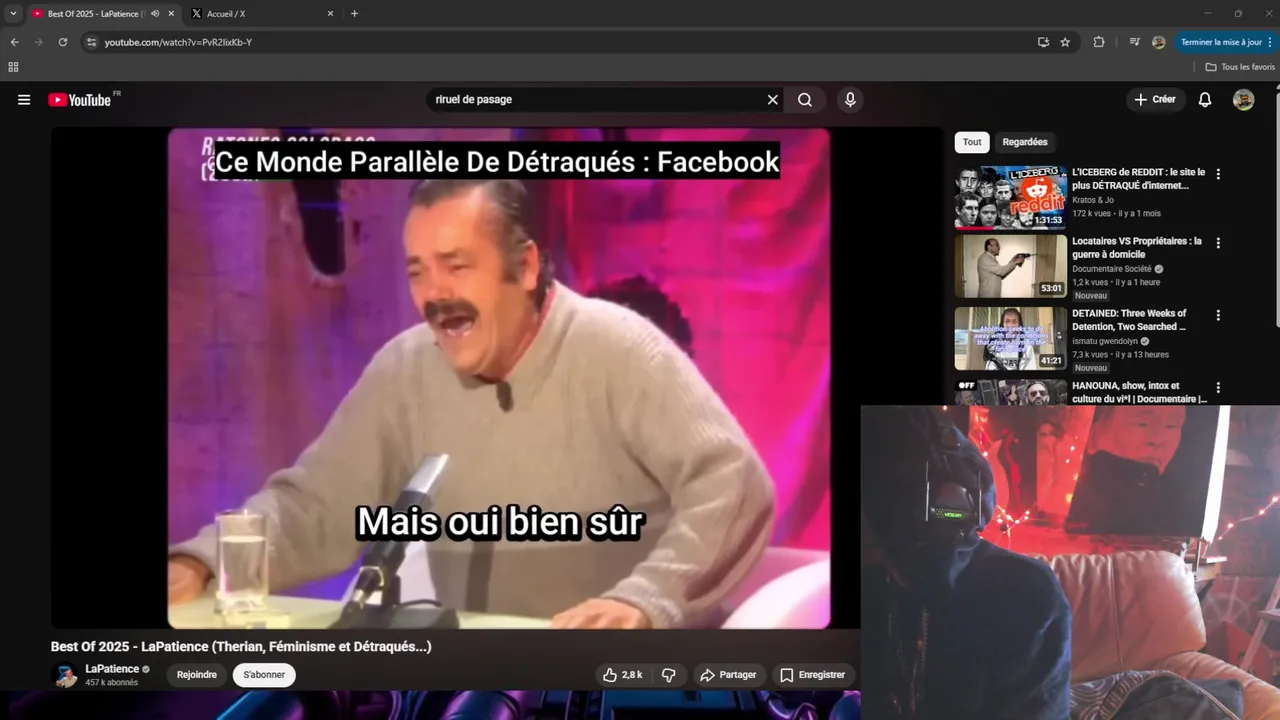
Task: Open options menu for Locataires VS Propriétaires video
Action: [x=1218, y=242]
